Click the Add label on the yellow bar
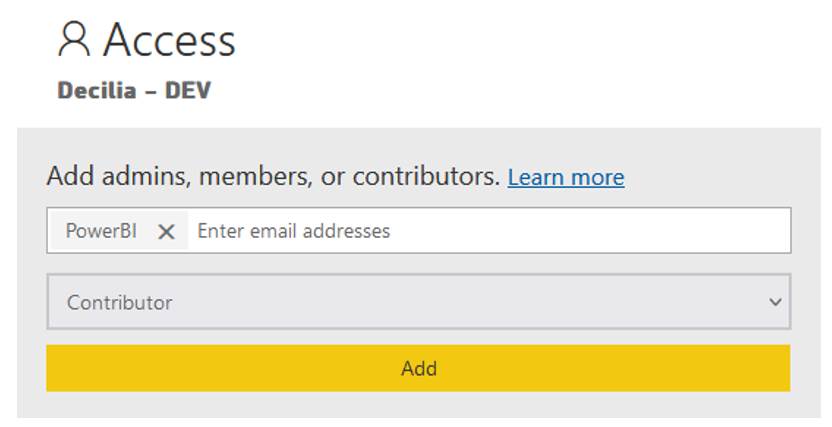This screenshot has width=832, height=427. click(x=419, y=368)
